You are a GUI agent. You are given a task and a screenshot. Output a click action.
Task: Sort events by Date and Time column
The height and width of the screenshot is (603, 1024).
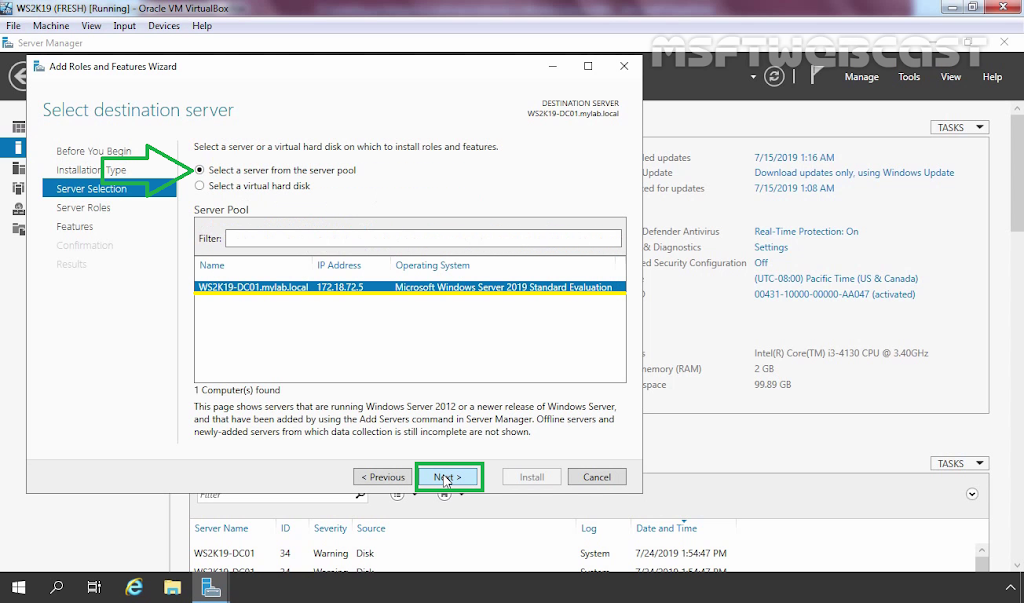(x=666, y=528)
